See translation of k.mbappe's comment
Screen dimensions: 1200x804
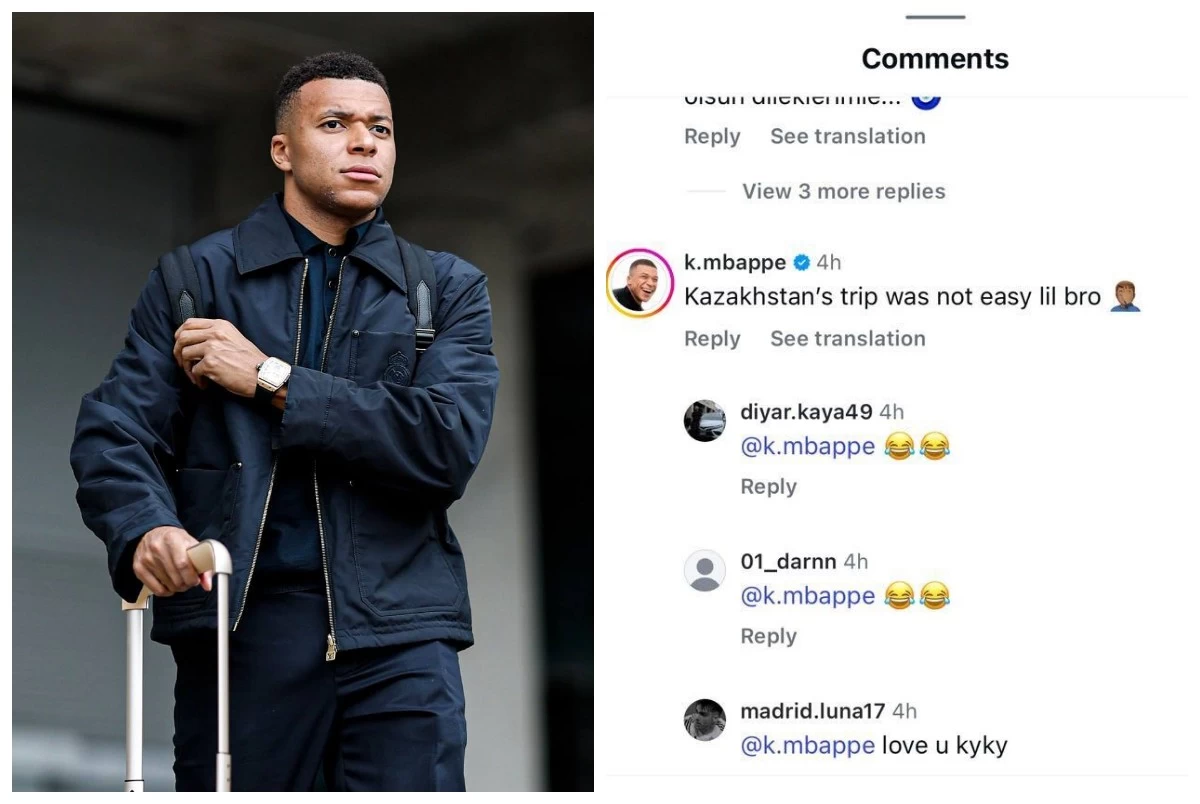[x=847, y=339]
